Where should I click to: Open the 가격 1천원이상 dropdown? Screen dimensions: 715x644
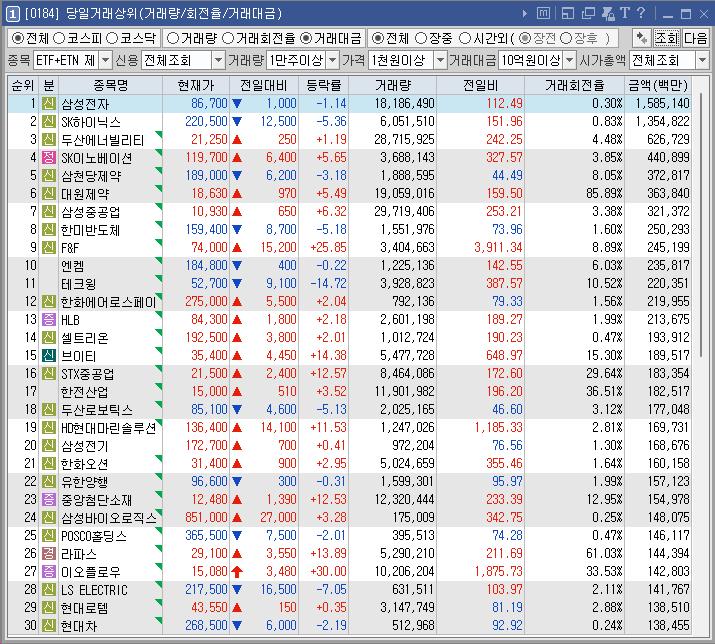[x=440, y=60]
